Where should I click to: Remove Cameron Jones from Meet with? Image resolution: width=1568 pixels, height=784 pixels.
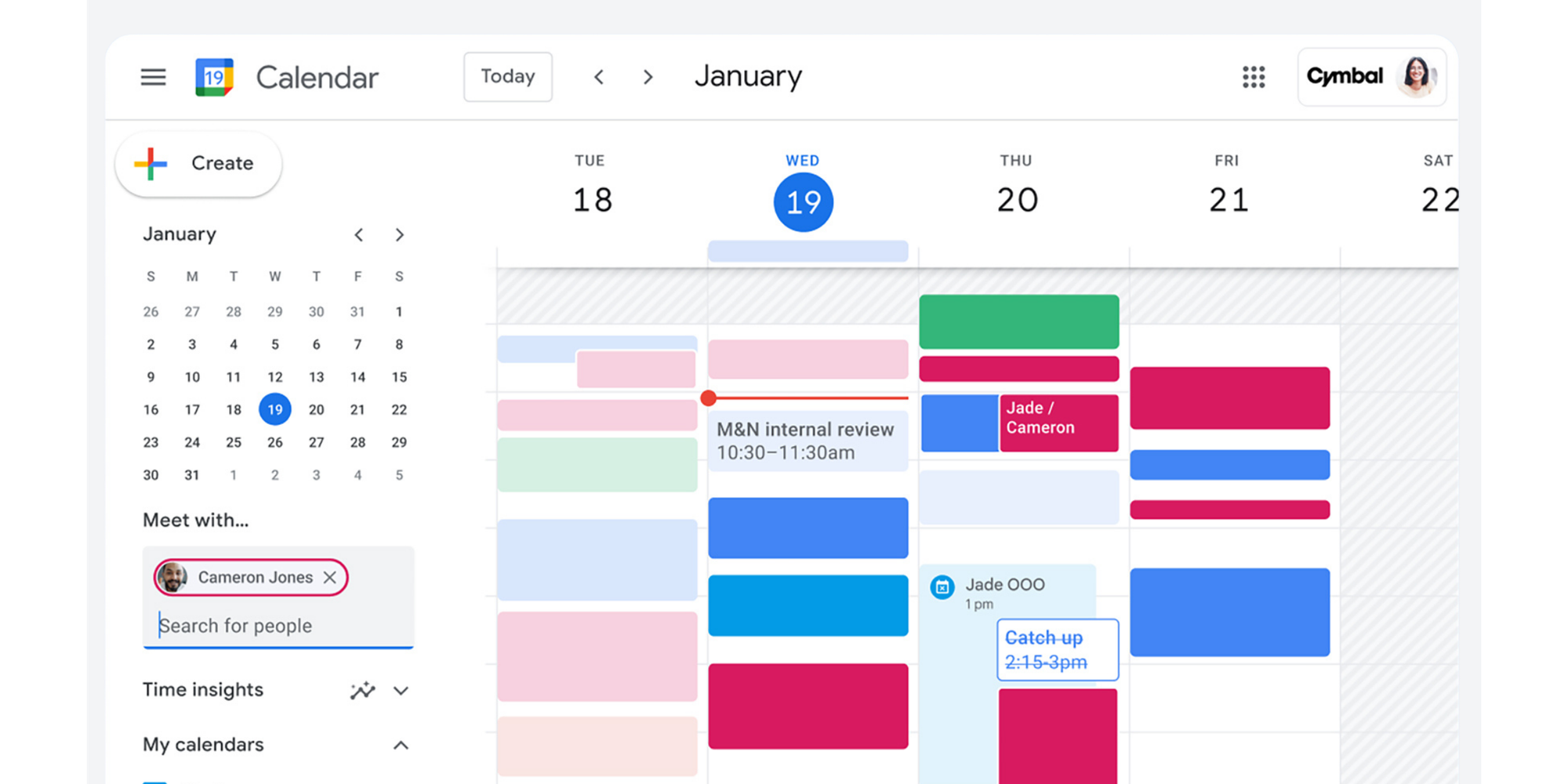(330, 577)
